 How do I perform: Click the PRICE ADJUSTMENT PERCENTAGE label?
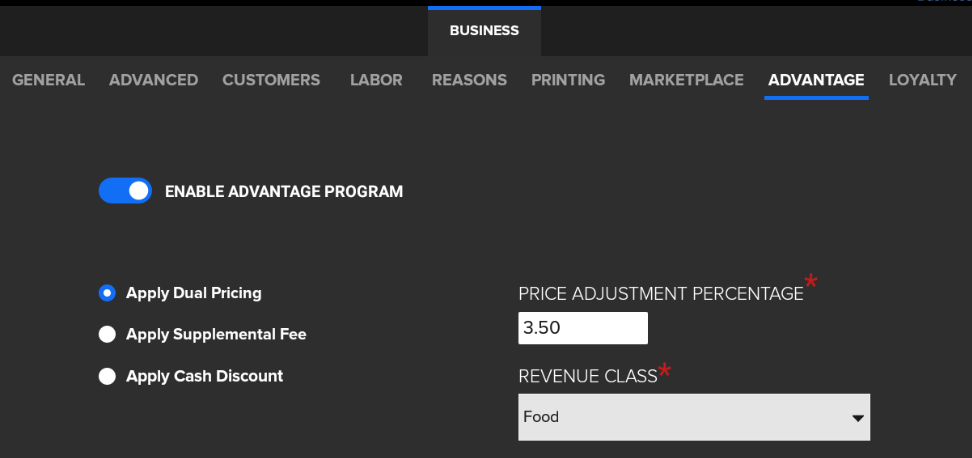tap(660, 294)
